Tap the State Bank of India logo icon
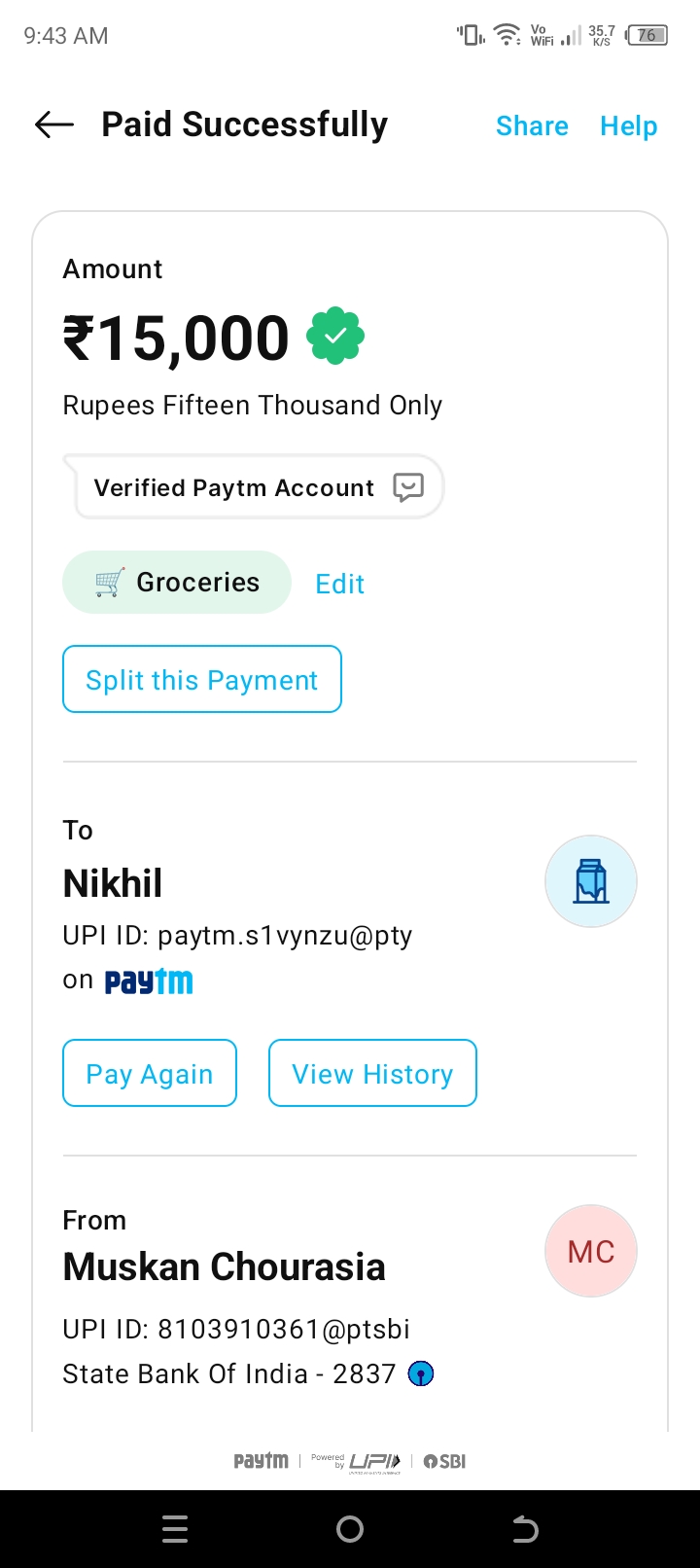Image resolution: width=700 pixels, height=1568 pixels. (421, 1373)
